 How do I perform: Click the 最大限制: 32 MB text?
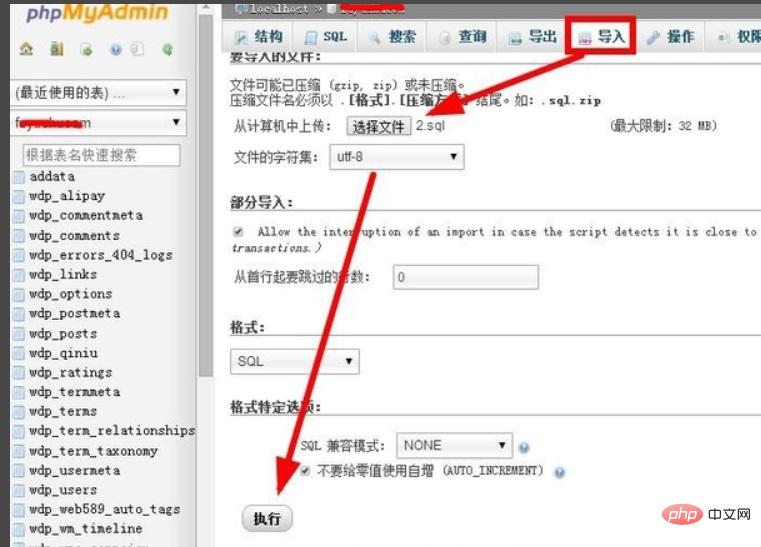click(x=663, y=126)
